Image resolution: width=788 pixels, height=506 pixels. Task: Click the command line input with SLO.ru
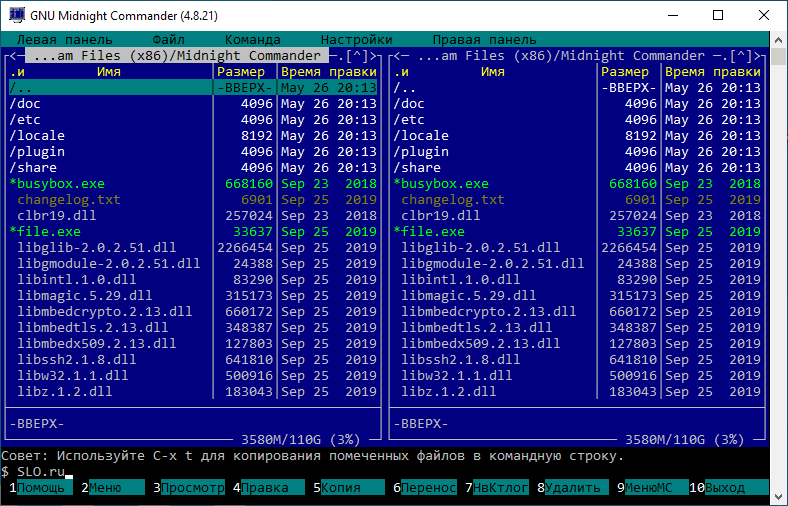385,472
